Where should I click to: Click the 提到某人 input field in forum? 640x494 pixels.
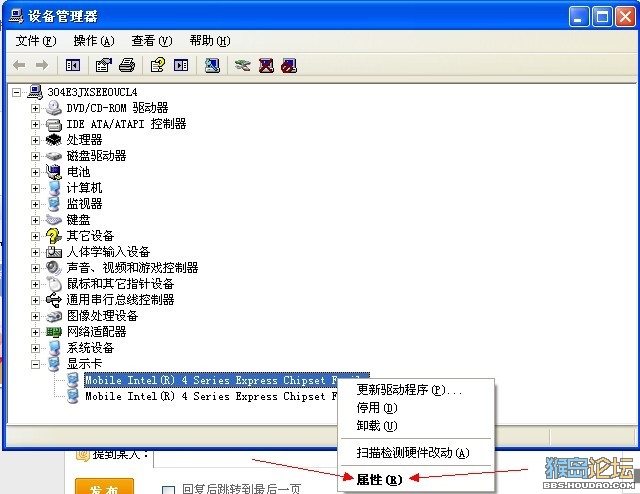click(245, 459)
